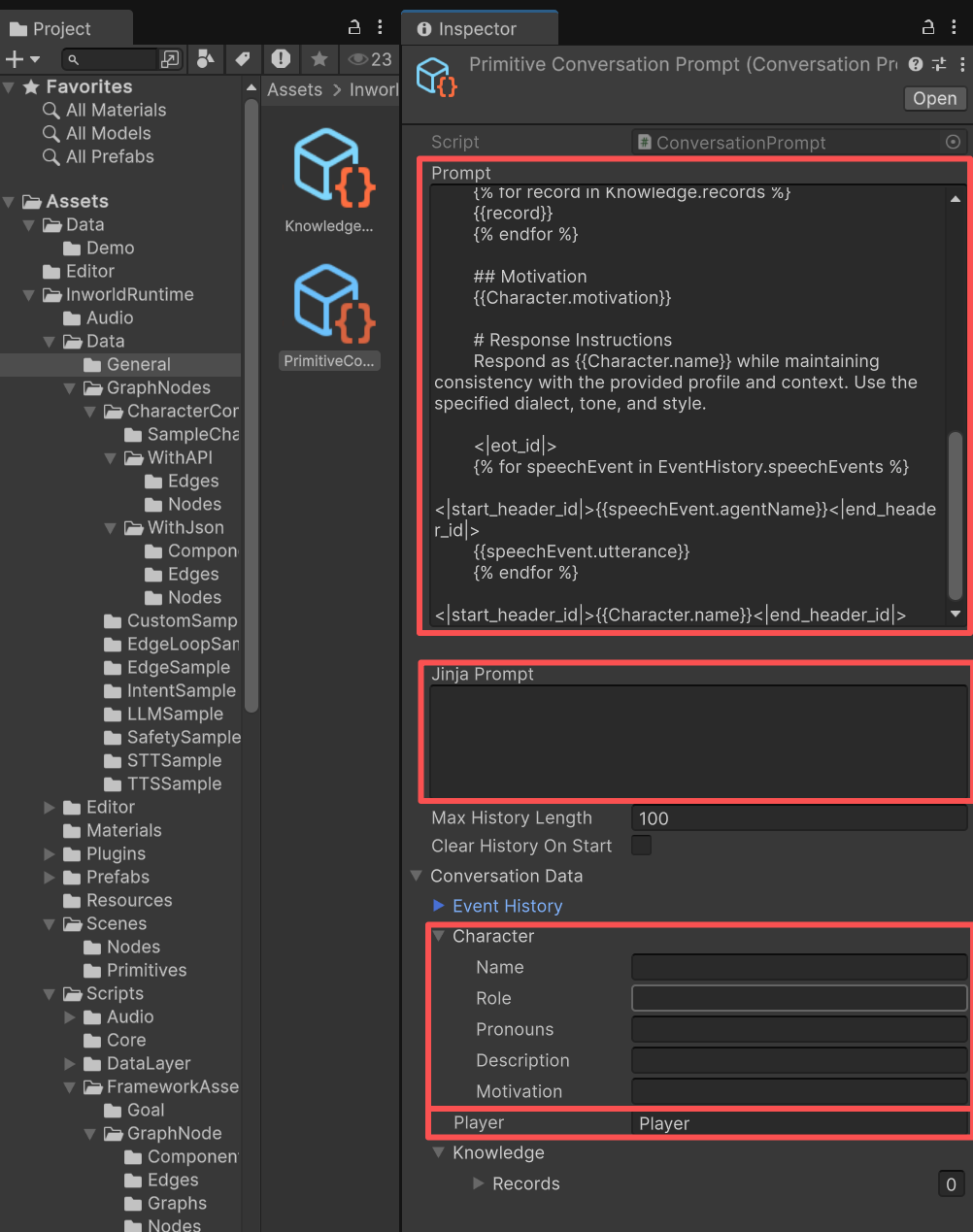The height and width of the screenshot is (1232, 973).
Task: Click the Character Name field
Action: coord(799,967)
